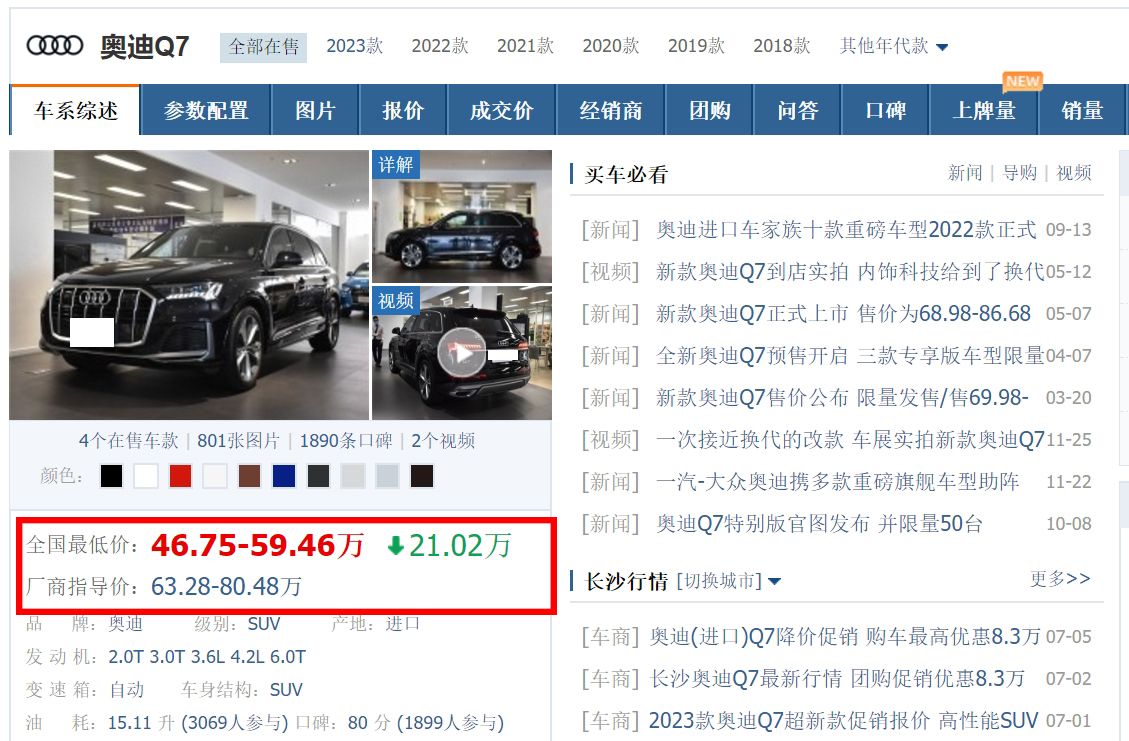Viewport: 1129px width, 741px height.
Task: Open dealer post 长沙奥迪Q7最新行情
Action: tap(837, 678)
